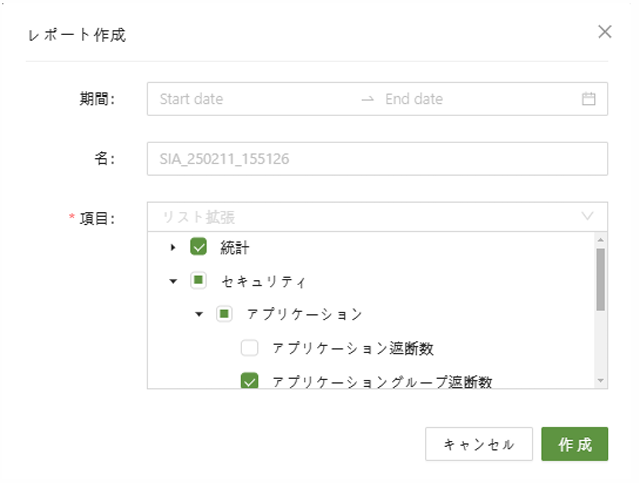Enable the アプリケーション遮断数 checkbox
The height and width of the screenshot is (483, 639).
pyautogui.click(x=250, y=348)
